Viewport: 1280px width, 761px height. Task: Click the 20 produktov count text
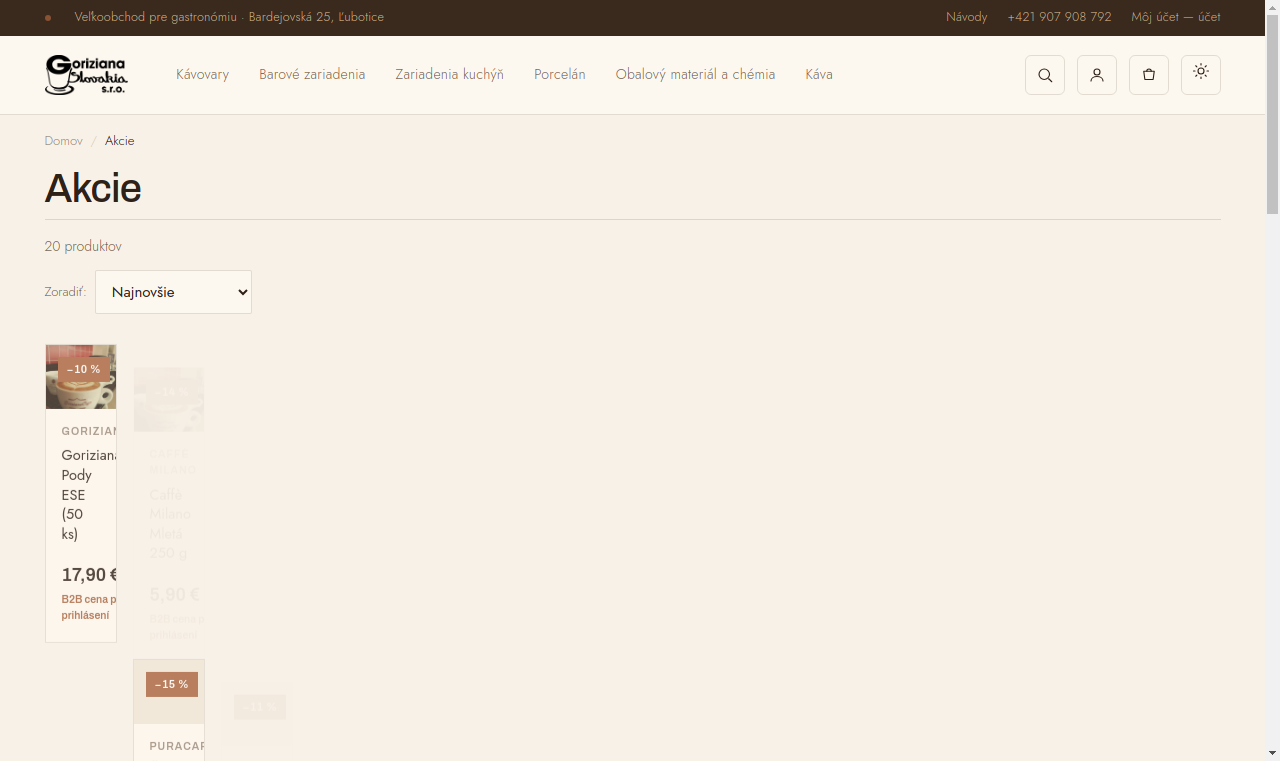point(83,246)
